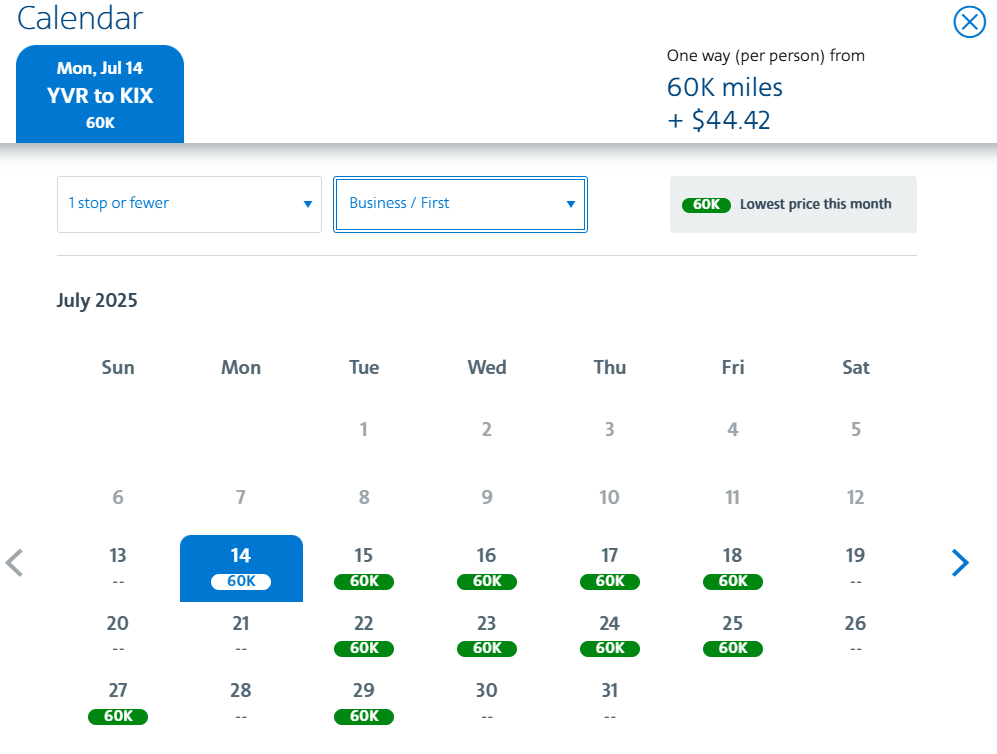Pick July 22 from the calendar
The image size is (997, 754).
click(x=363, y=635)
